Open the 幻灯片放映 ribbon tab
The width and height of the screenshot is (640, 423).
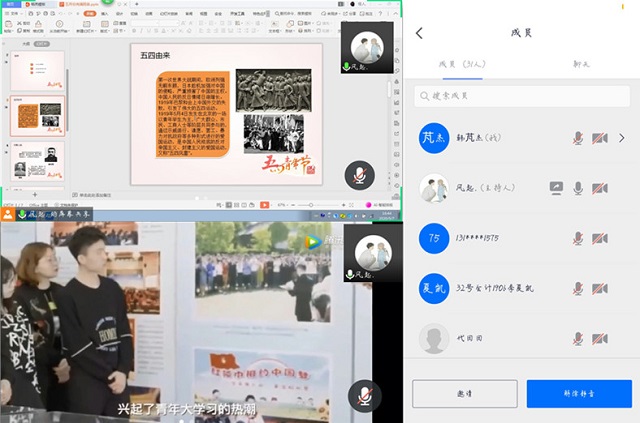pos(169,13)
